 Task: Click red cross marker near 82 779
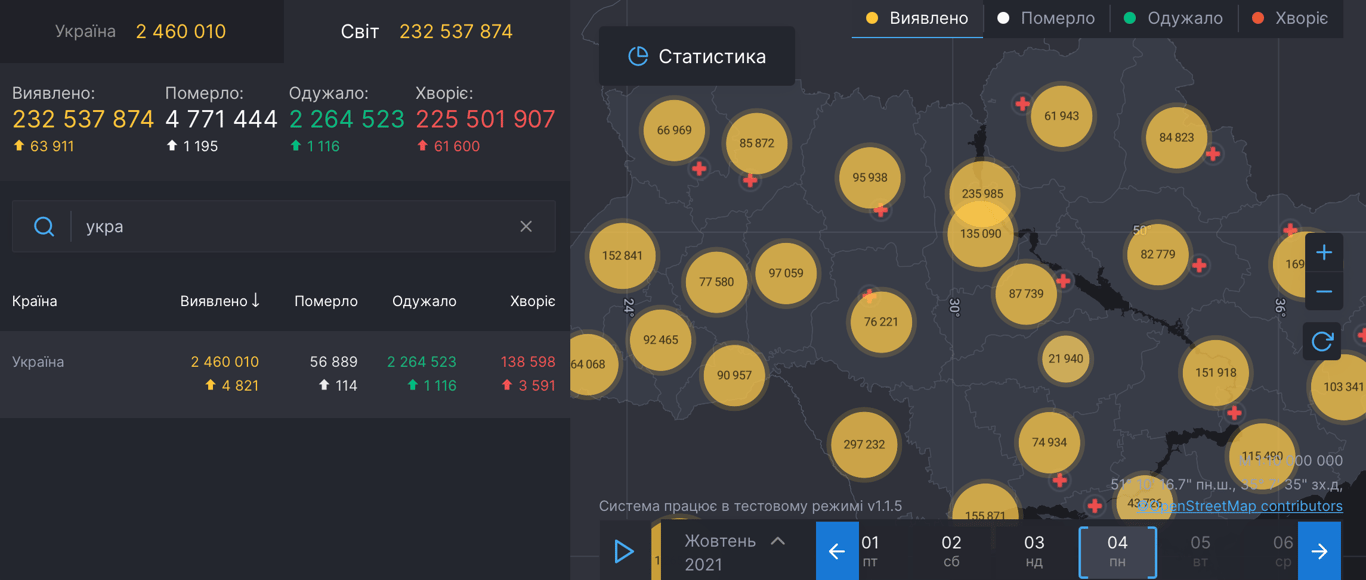coord(1198,265)
